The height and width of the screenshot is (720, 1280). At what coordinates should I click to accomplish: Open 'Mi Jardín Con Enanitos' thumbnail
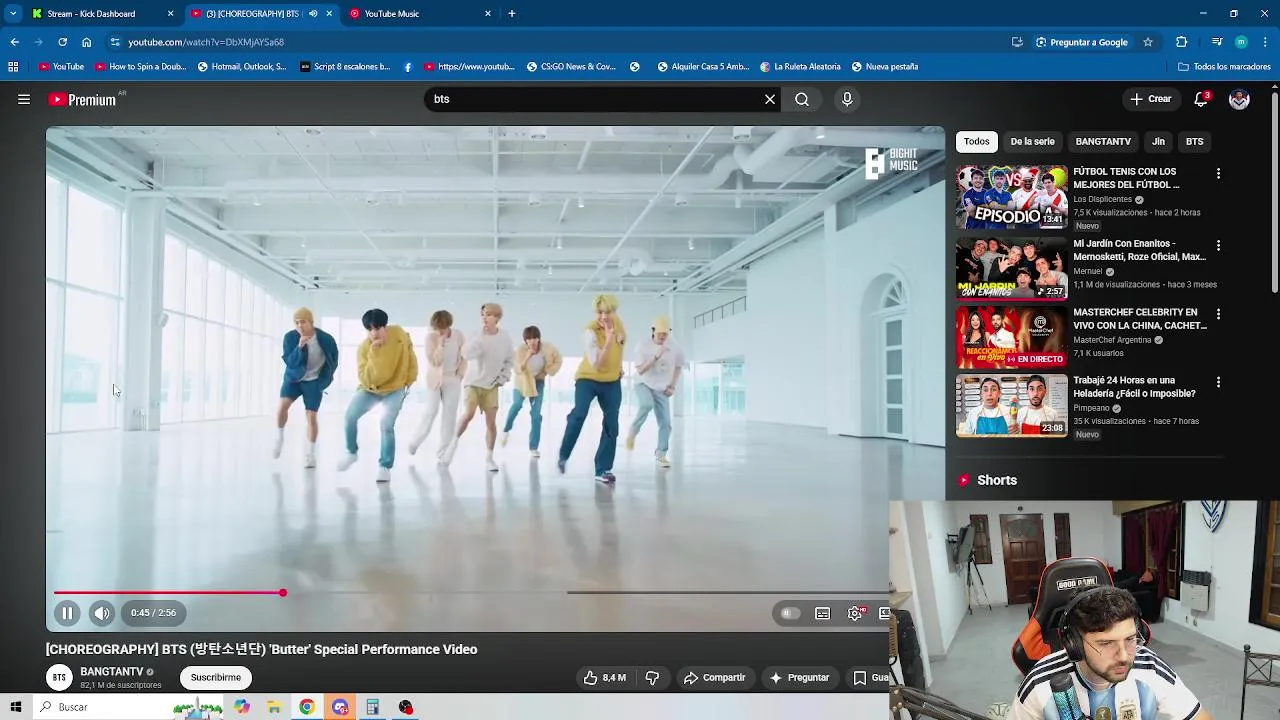[1011, 268]
